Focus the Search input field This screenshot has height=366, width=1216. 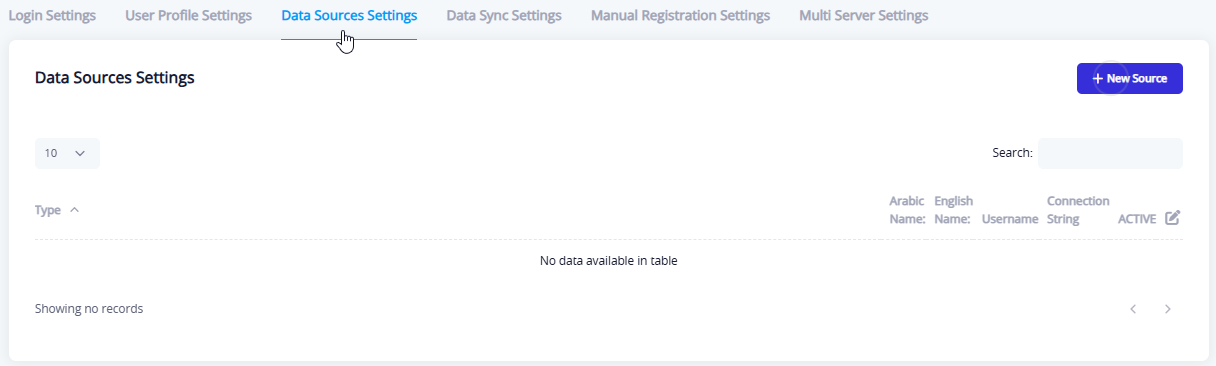(1110, 153)
